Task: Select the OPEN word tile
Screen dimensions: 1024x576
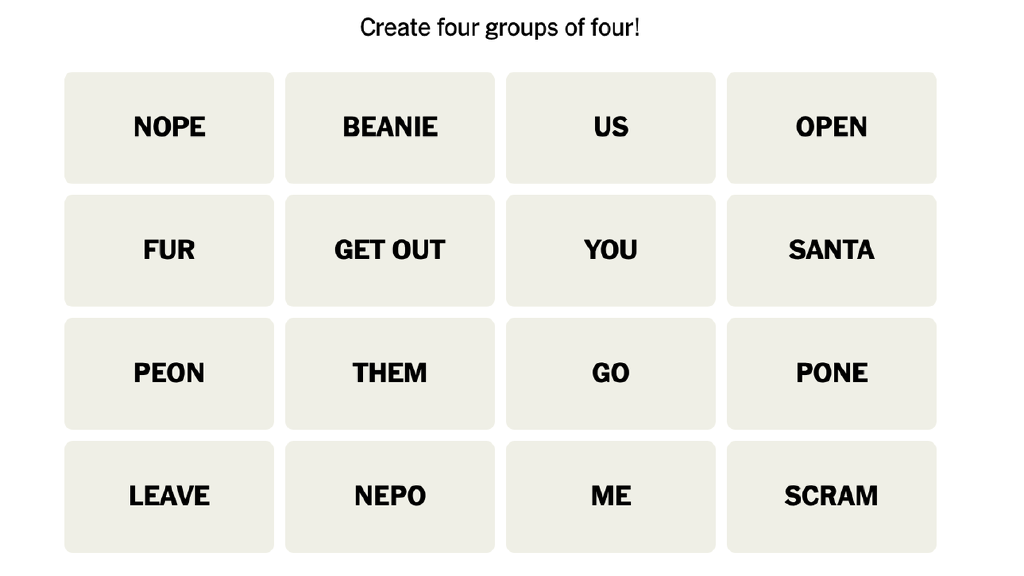Action: [x=831, y=127]
